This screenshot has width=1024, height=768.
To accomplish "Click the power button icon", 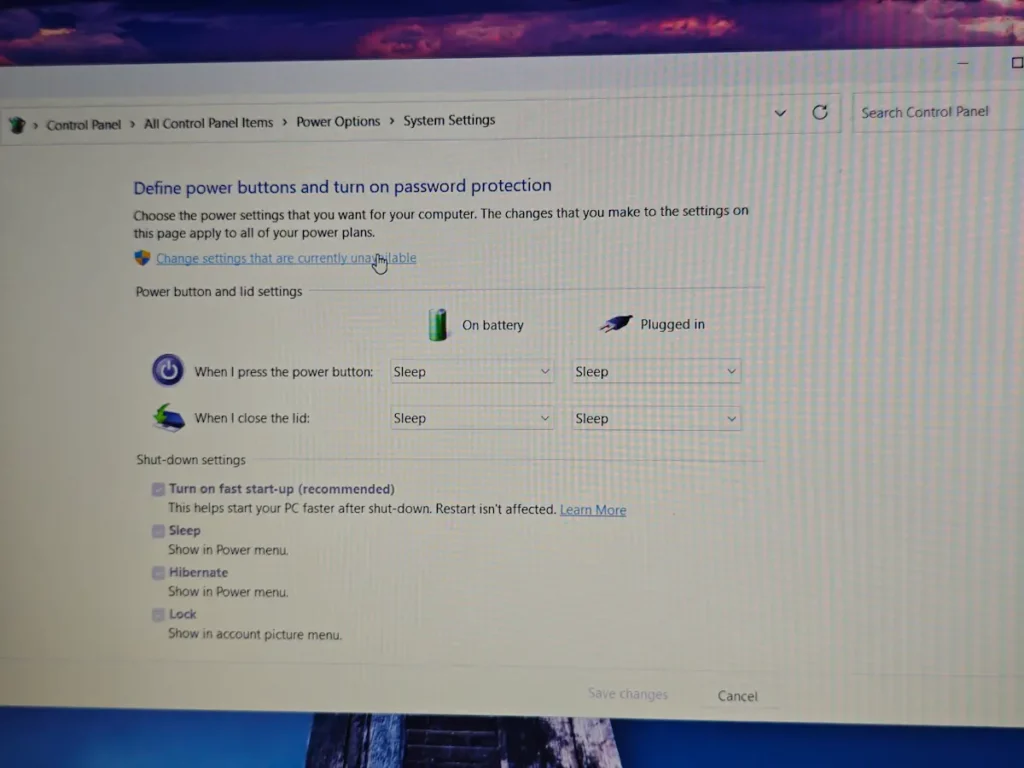I will click(168, 370).
